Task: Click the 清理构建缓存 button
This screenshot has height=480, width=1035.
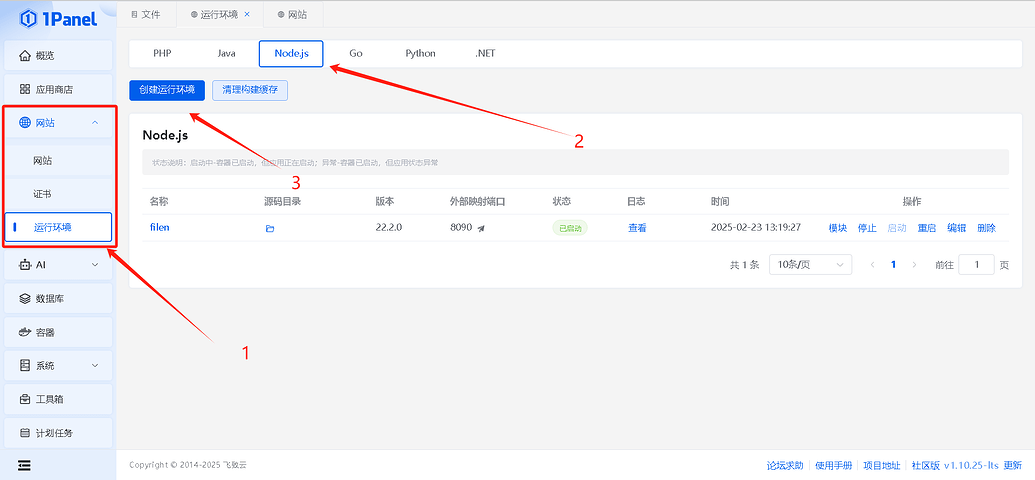Action: tap(250, 90)
